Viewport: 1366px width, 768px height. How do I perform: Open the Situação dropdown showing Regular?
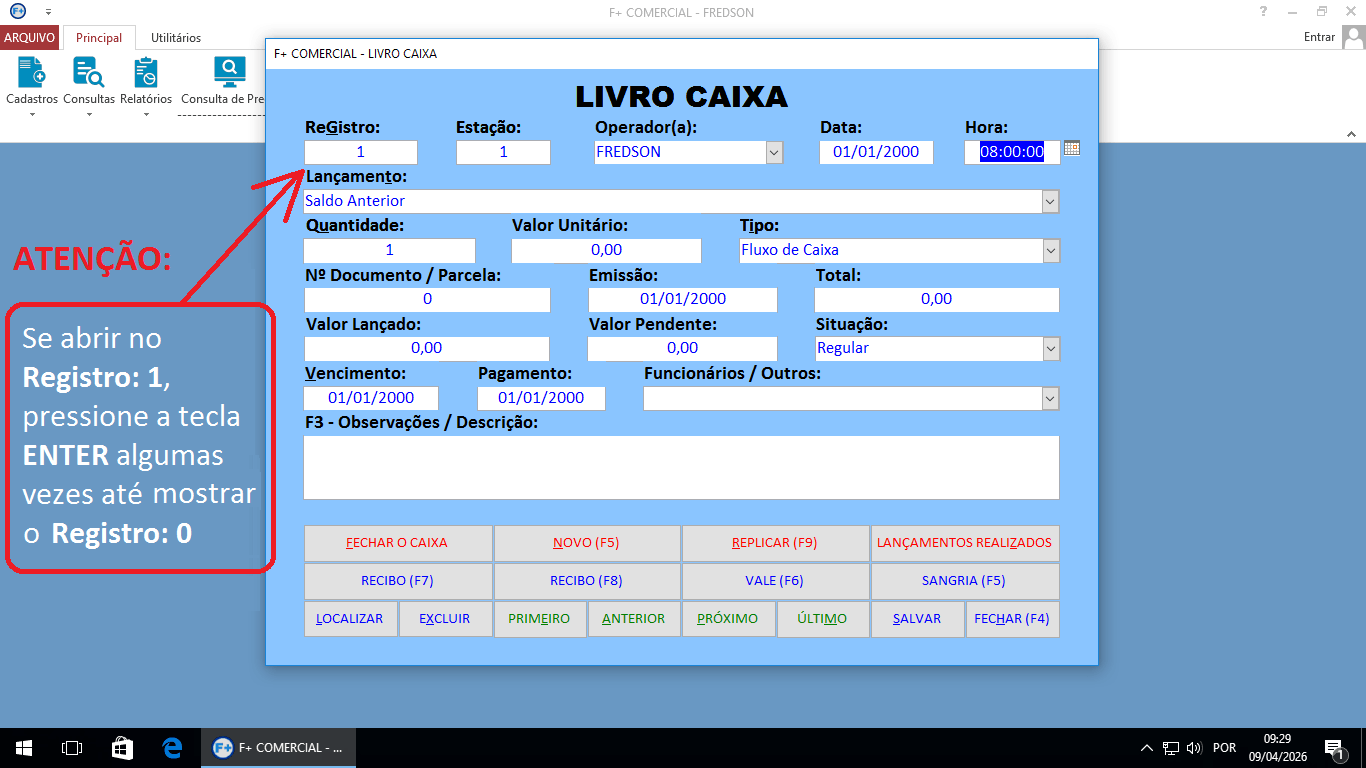coord(1049,348)
